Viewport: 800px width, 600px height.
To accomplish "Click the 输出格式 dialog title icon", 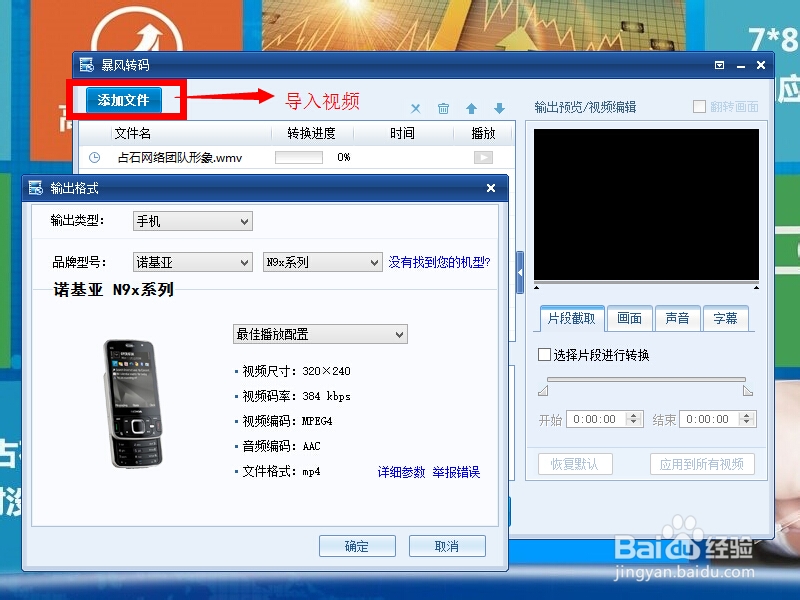I will pyautogui.click(x=36, y=188).
